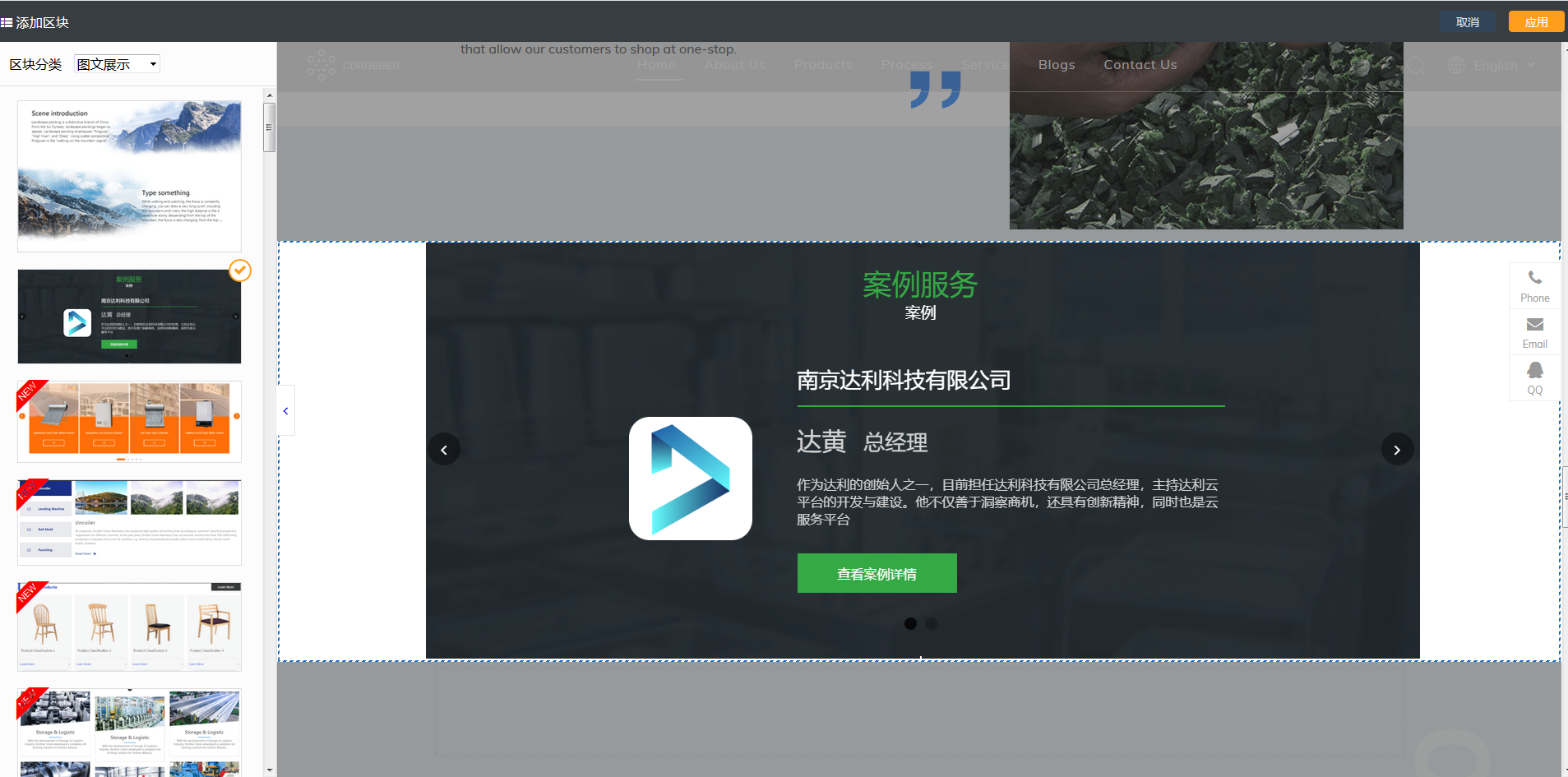This screenshot has height=777, width=1568.
Task: Open the Contact Us navigation item
Action: pos(1140,65)
